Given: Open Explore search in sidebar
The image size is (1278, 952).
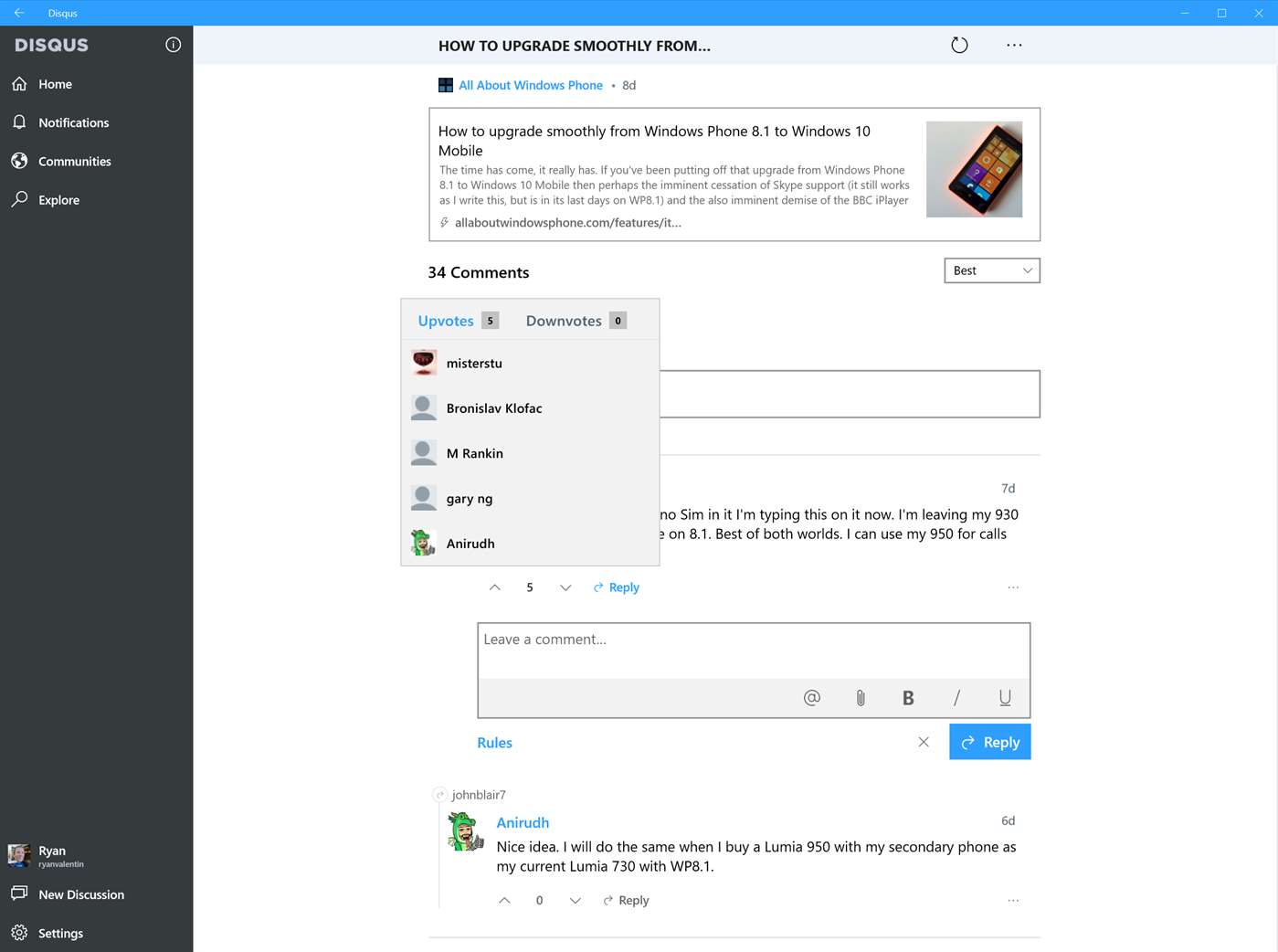Looking at the screenshot, I should point(96,200).
